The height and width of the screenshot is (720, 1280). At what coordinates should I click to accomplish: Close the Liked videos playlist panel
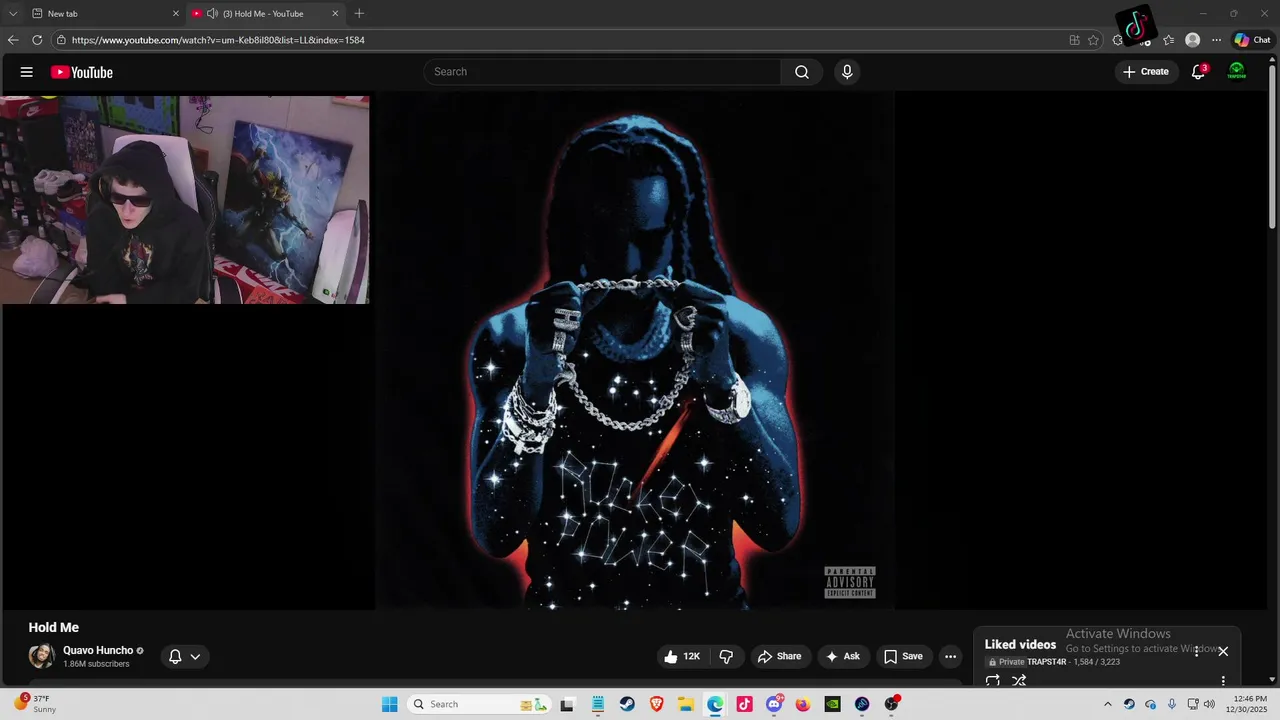[x=1223, y=651]
